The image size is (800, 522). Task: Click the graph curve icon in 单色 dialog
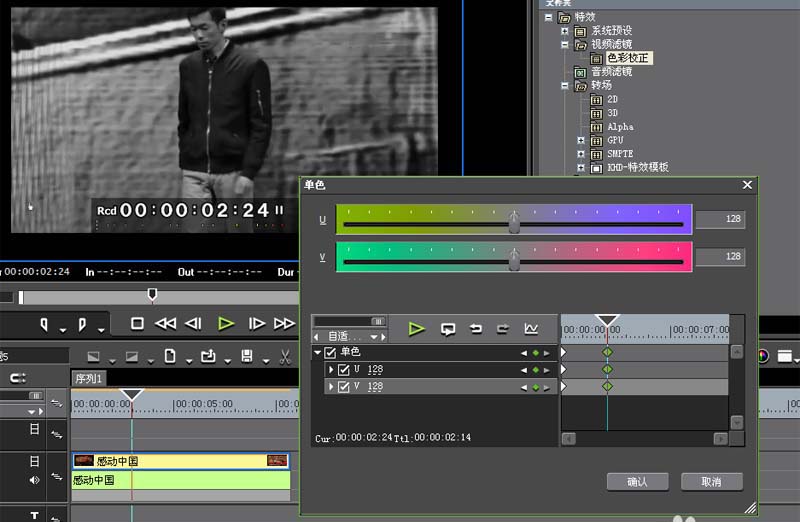click(531, 329)
